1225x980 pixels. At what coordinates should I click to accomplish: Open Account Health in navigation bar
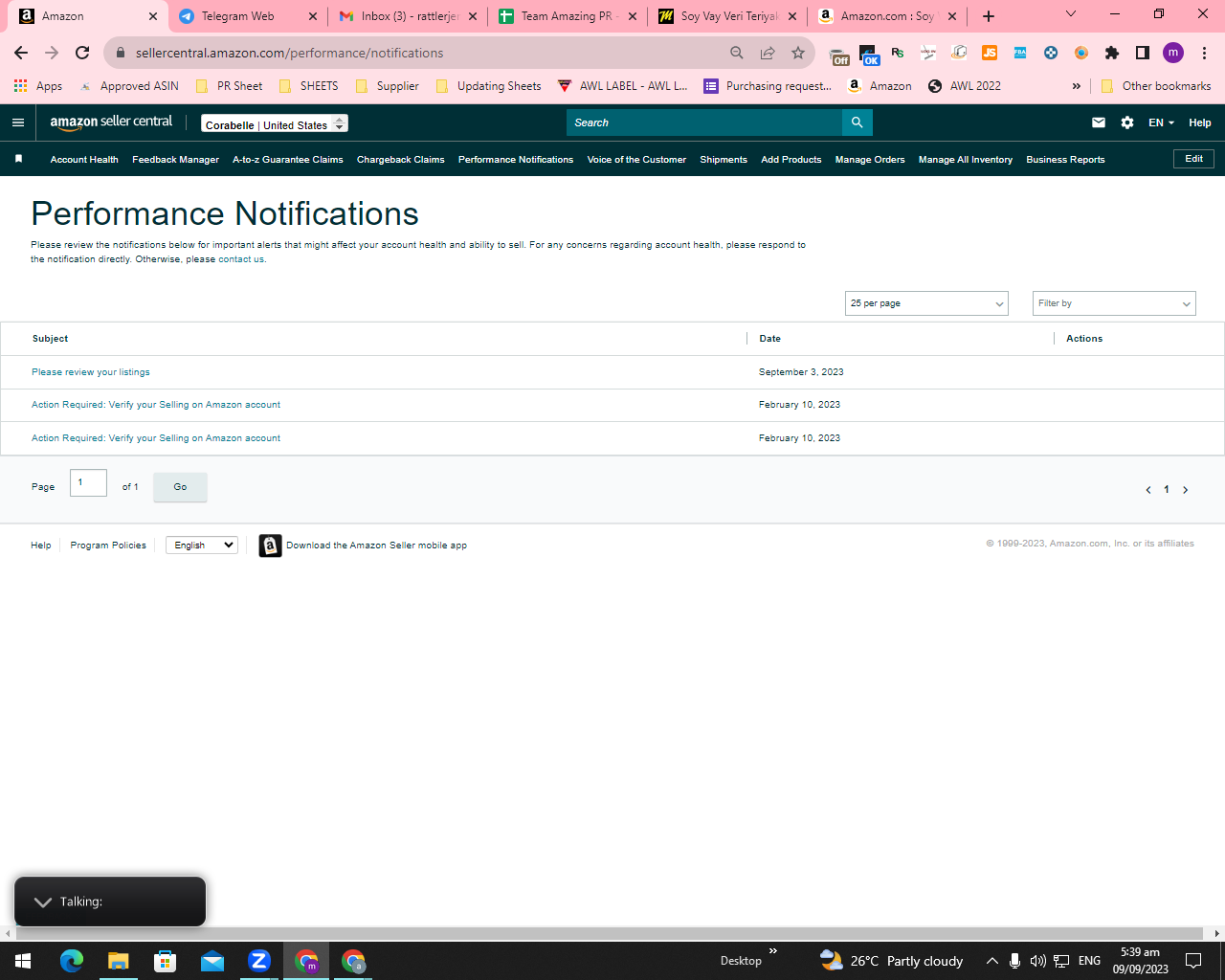[84, 160]
